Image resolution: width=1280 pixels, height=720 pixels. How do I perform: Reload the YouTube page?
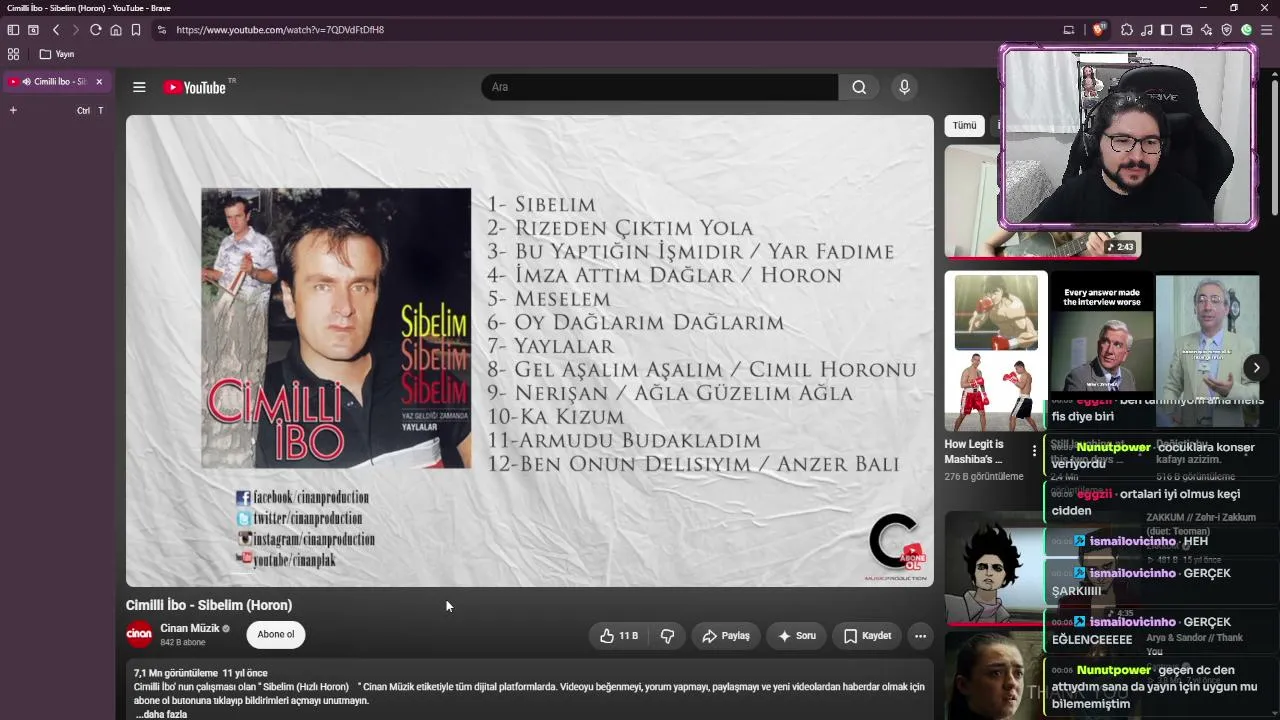(x=96, y=30)
